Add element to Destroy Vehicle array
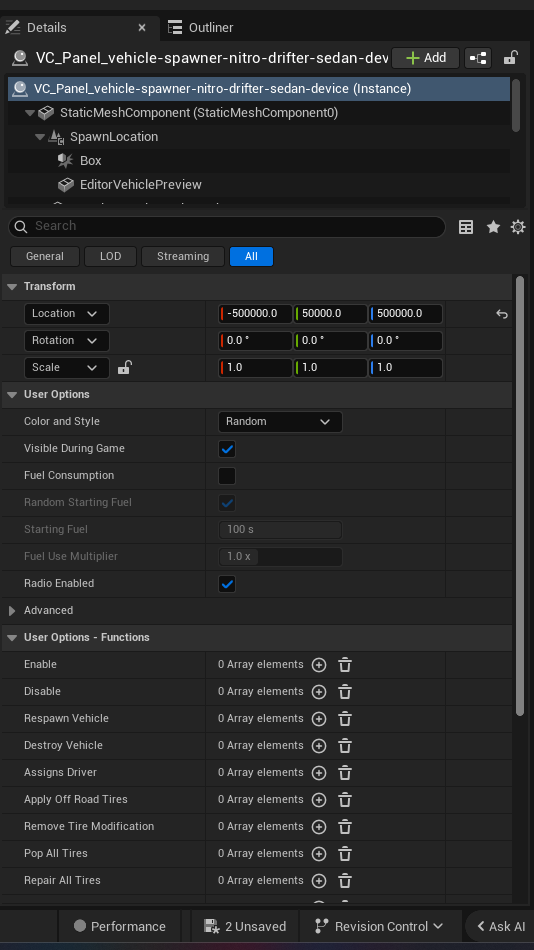Screen dimensions: 534x950 [x=319, y=746]
